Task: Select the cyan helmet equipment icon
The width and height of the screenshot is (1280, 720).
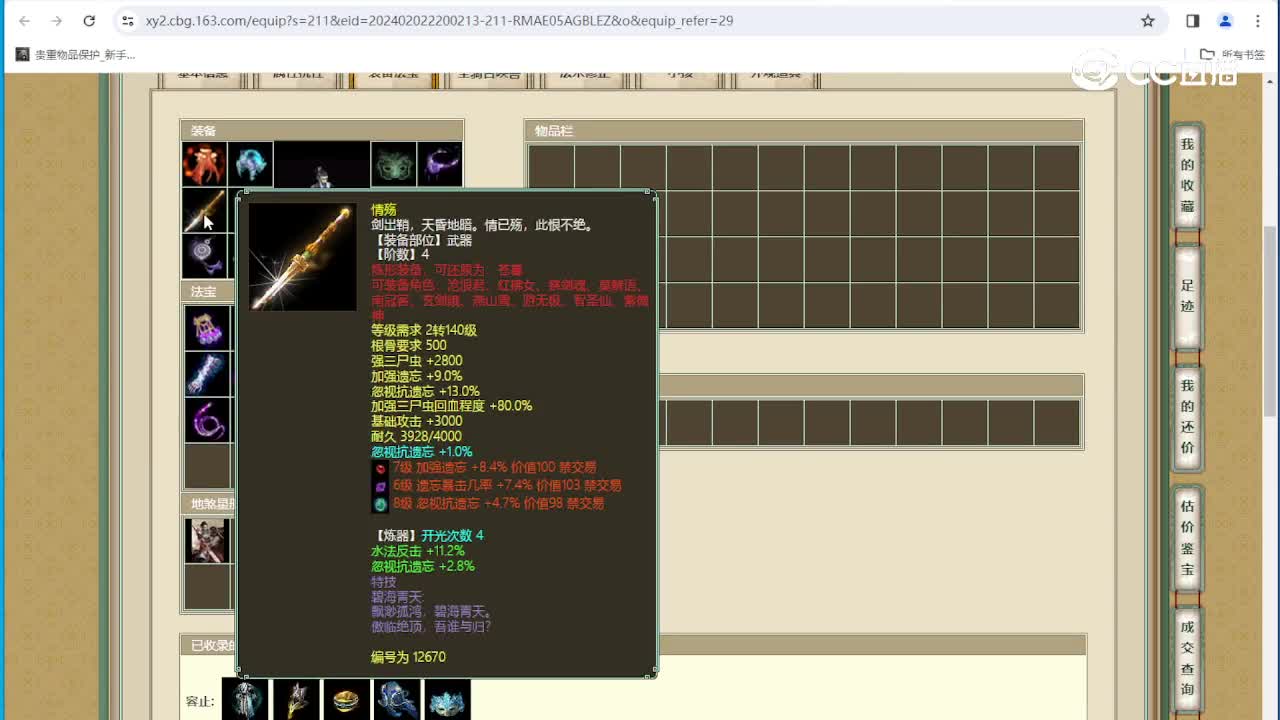Action: tap(250, 164)
